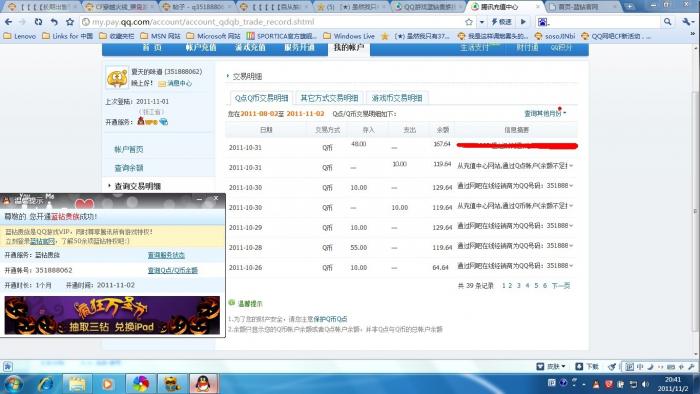The width and height of the screenshot is (700, 394).
Task: Open the sosoJINbi bookmark
Action: click(x=555, y=36)
